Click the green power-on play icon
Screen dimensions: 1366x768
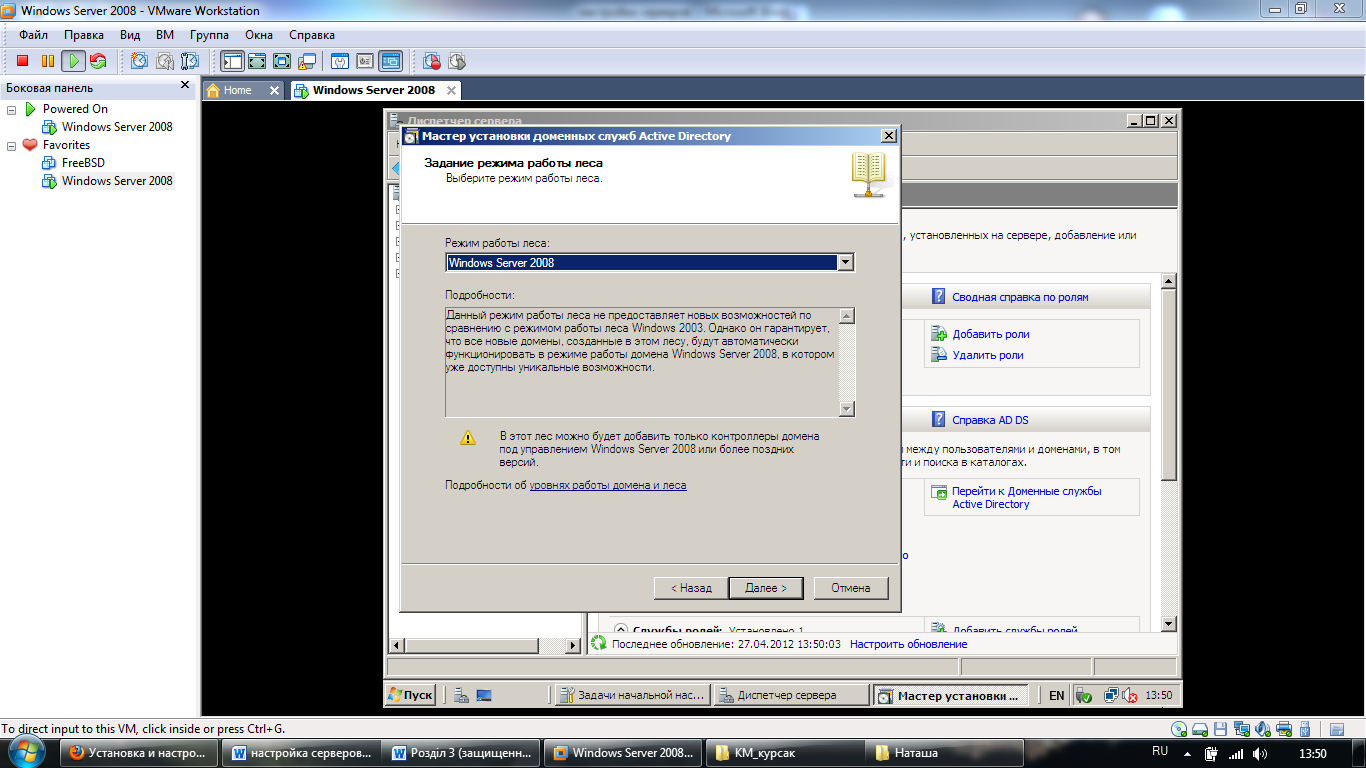(73, 61)
